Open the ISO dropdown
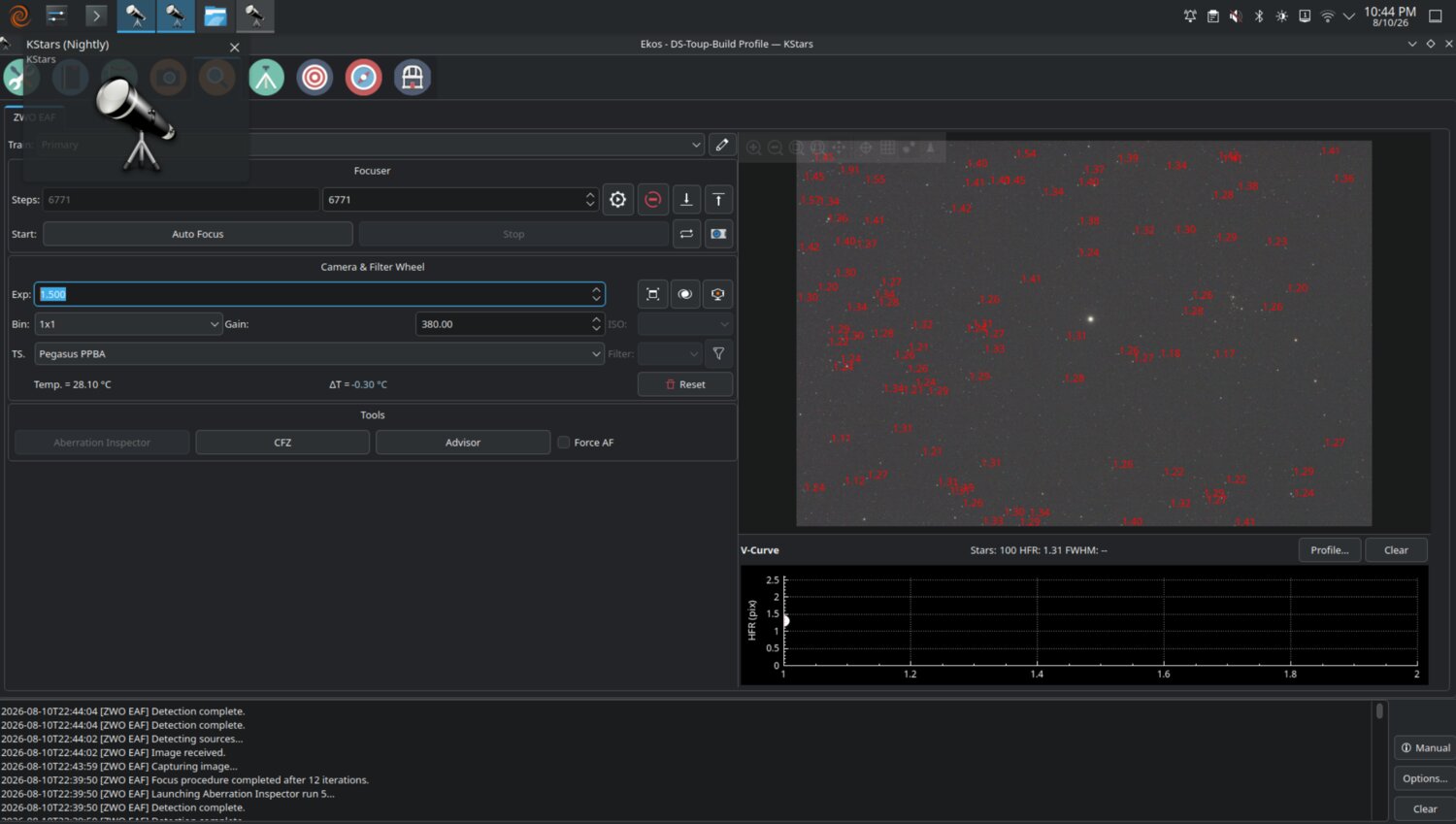The width and height of the screenshot is (1456, 824). click(x=684, y=324)
